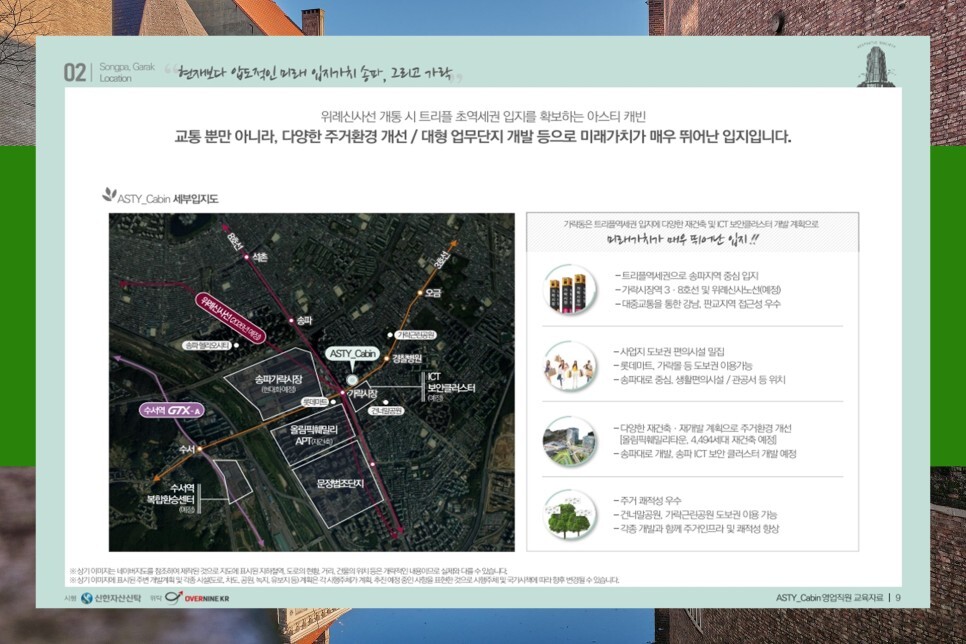The height and width of the screenshot is (644, 966).
Task: Click the 대중교통을 통한 강남, 판교지역 line
Action: tap(697, 304)
